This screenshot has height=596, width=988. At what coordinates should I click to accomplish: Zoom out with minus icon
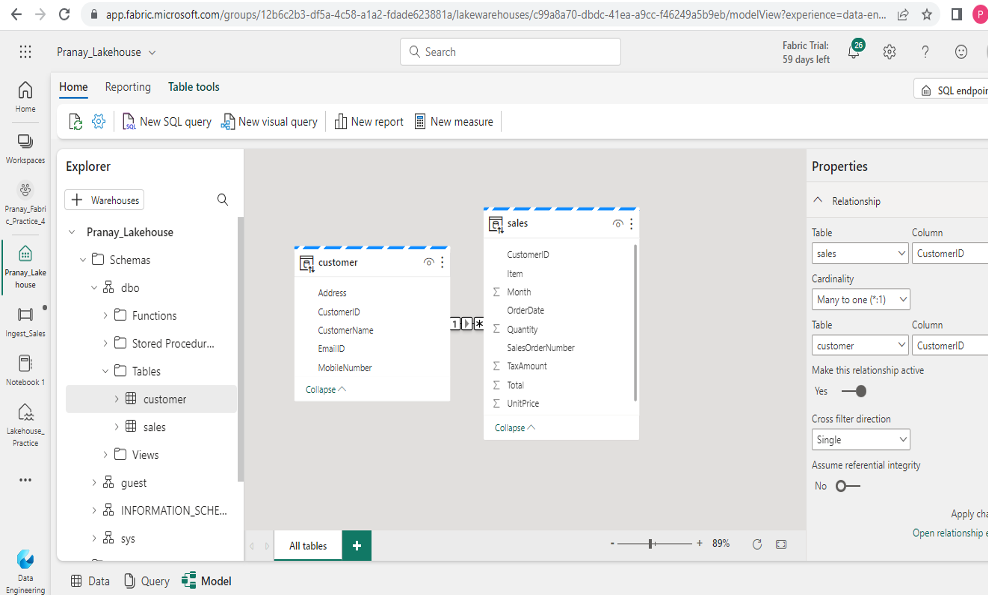coord(612,543)
